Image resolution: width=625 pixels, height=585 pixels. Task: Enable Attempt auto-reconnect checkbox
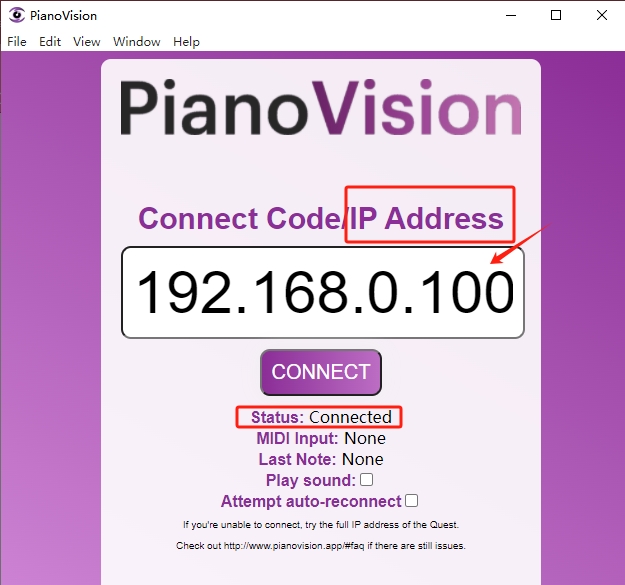click(411, 501)
